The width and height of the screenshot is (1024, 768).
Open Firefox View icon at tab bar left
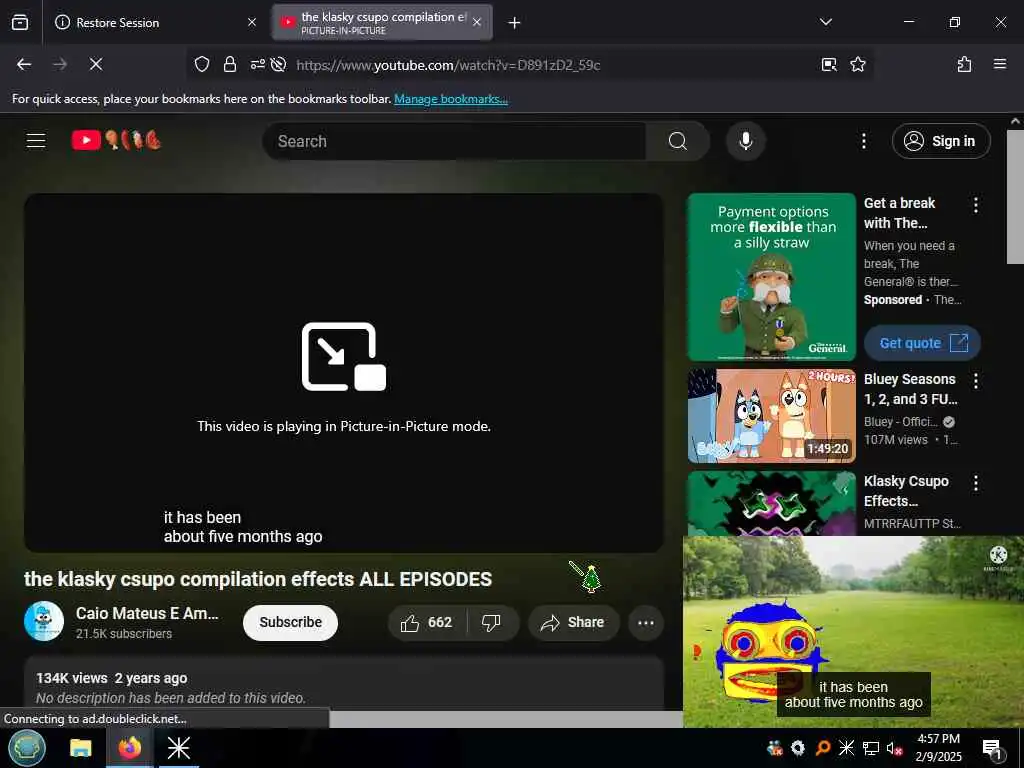pos(20,22)
